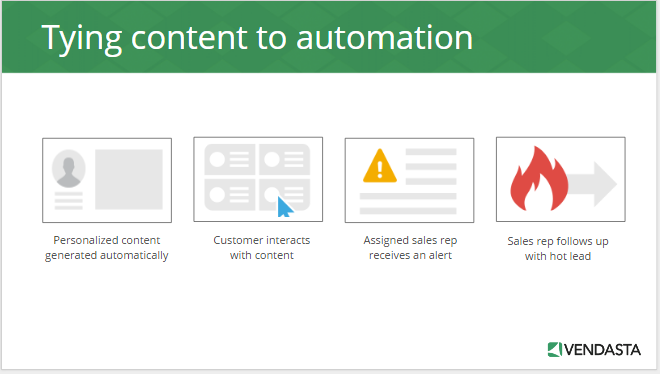Click 'Assigned sales rep receives an alert' caption

coord(410,247)
